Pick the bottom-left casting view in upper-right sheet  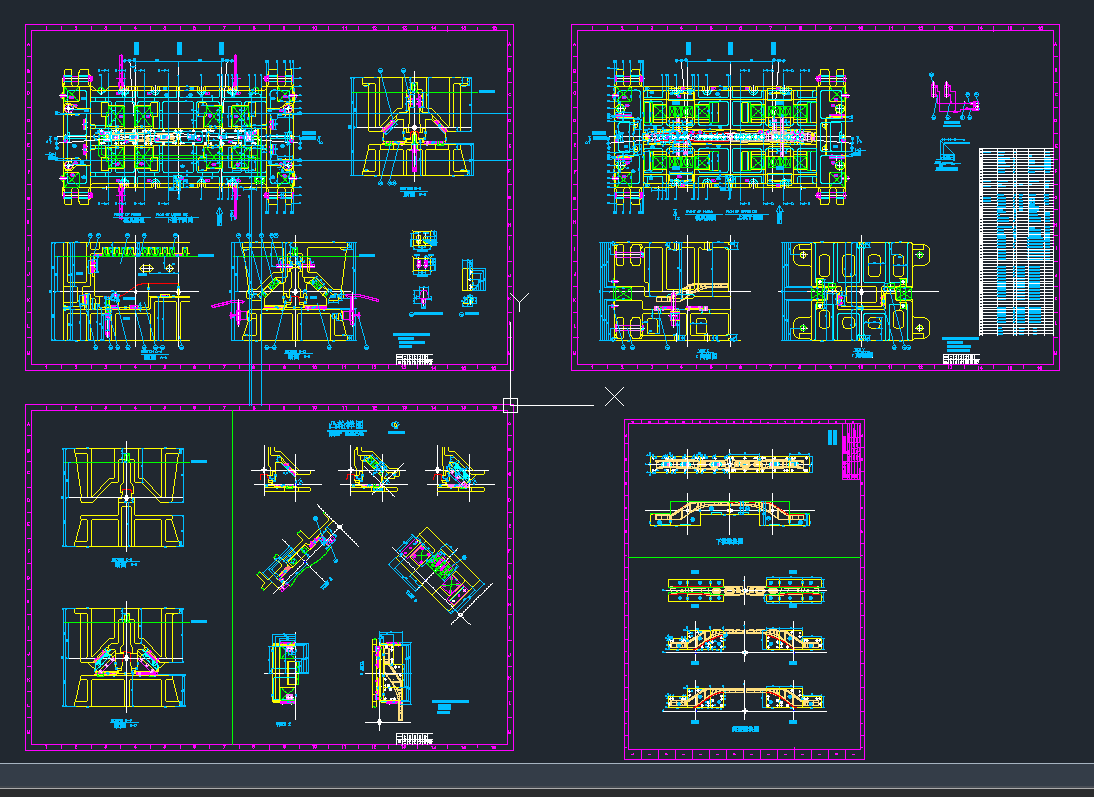[x=667, y=290]
